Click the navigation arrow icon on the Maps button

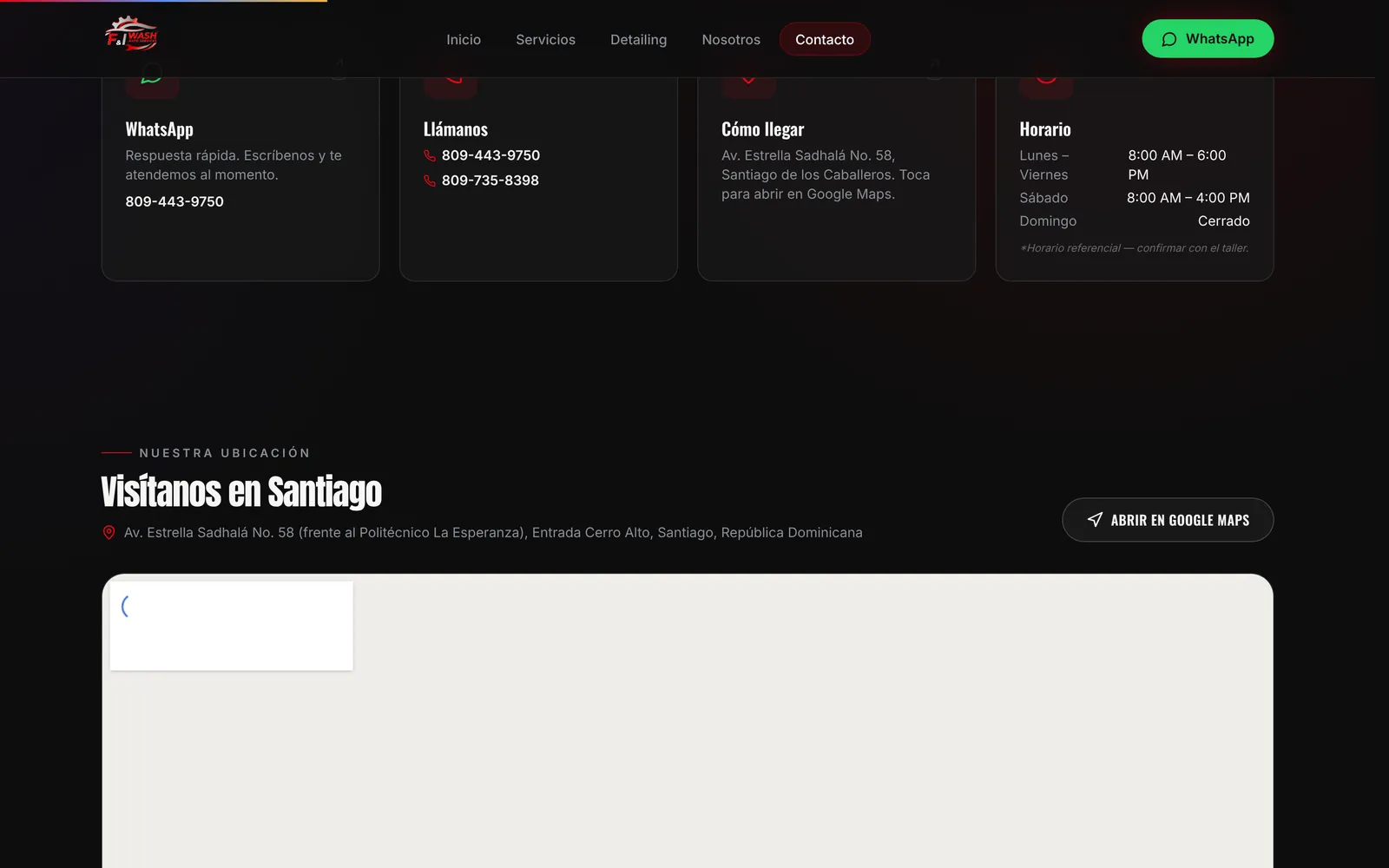click(x=1095, y=520)
